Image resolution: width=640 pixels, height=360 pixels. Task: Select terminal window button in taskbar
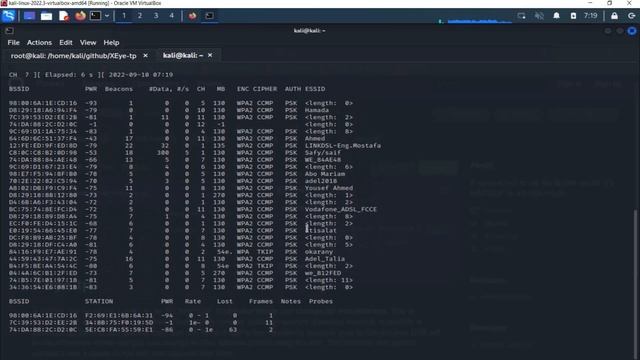pos(209,16)
